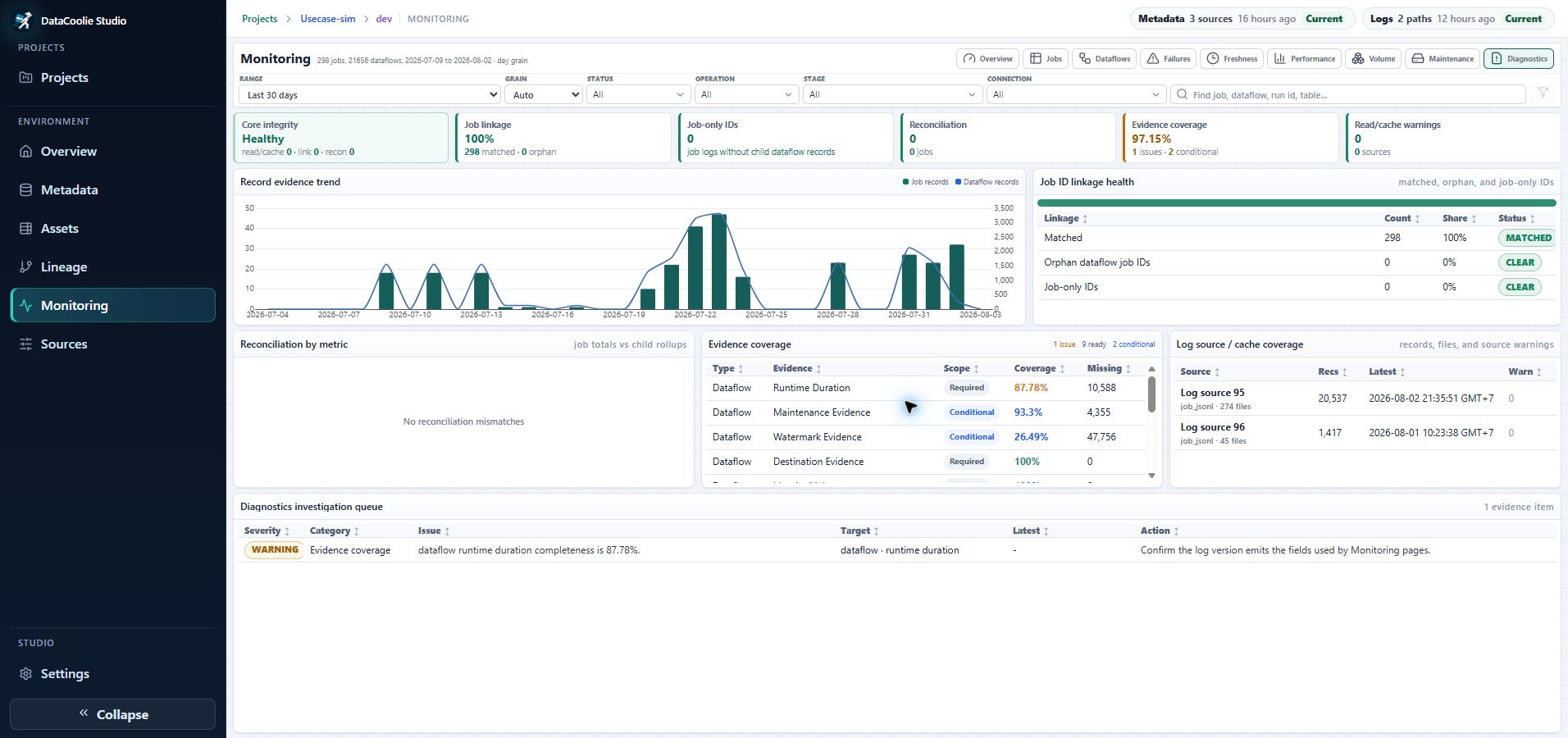The image size is (1568, 738).
Task: Open the Status filter dropdown
Action: 638,95
